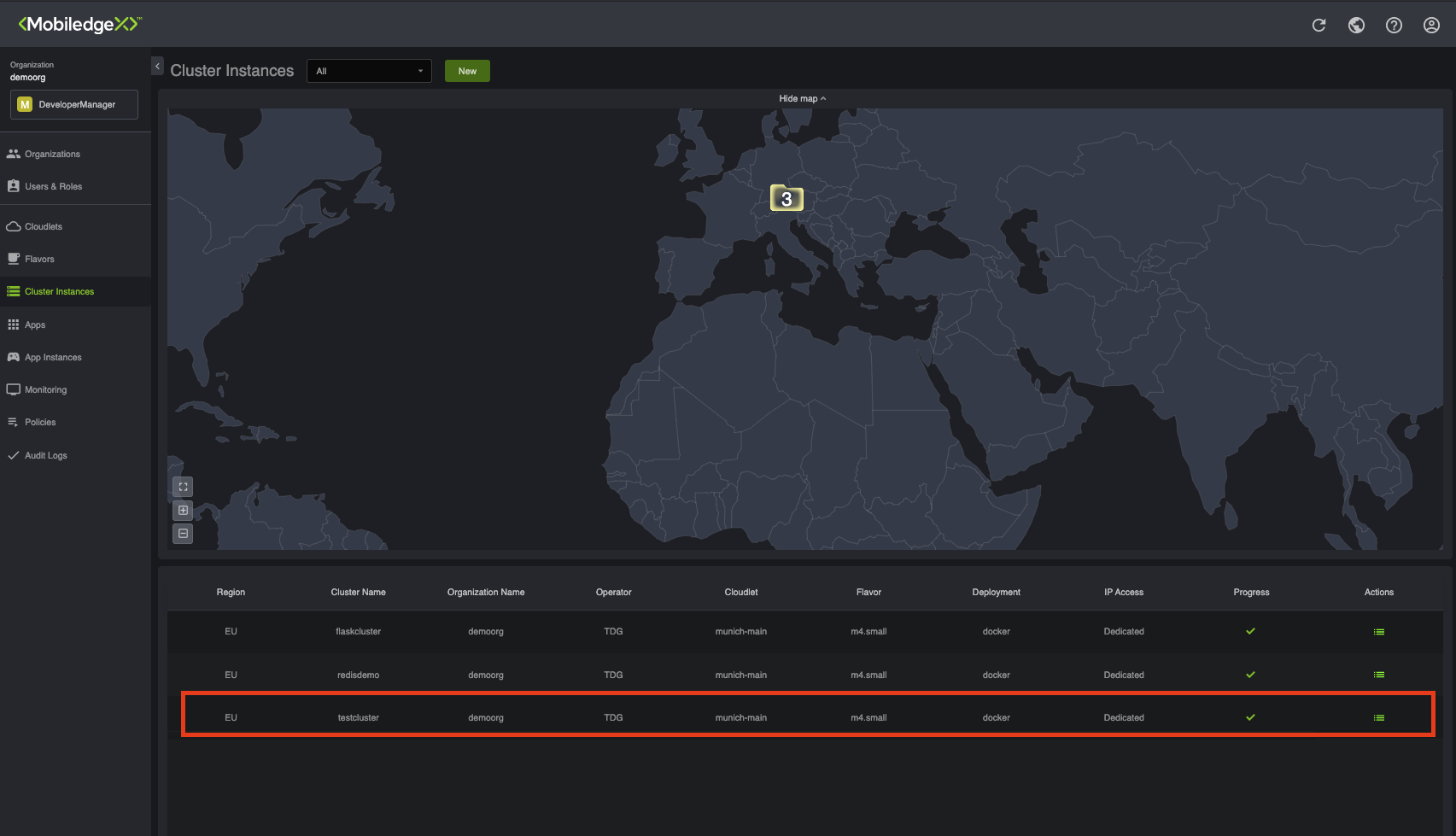Open Audit Logs menu item
The width and height of the screenshot is (1456, 836).
point(46,455)
